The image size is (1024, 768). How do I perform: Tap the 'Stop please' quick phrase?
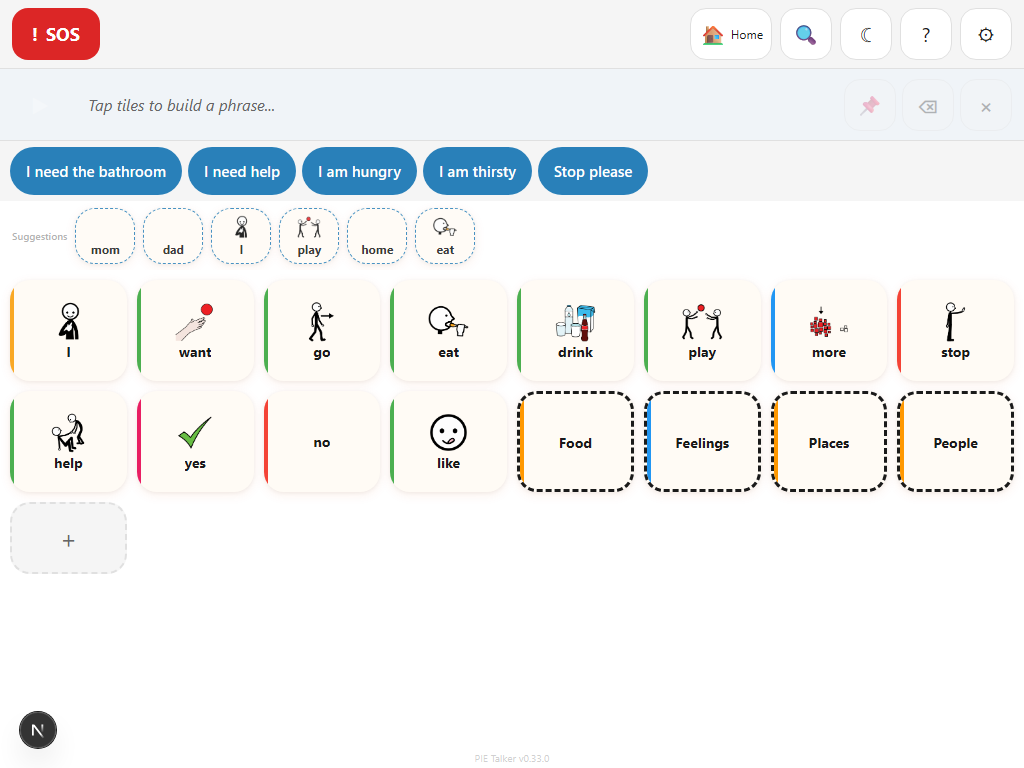click(593, 172)
